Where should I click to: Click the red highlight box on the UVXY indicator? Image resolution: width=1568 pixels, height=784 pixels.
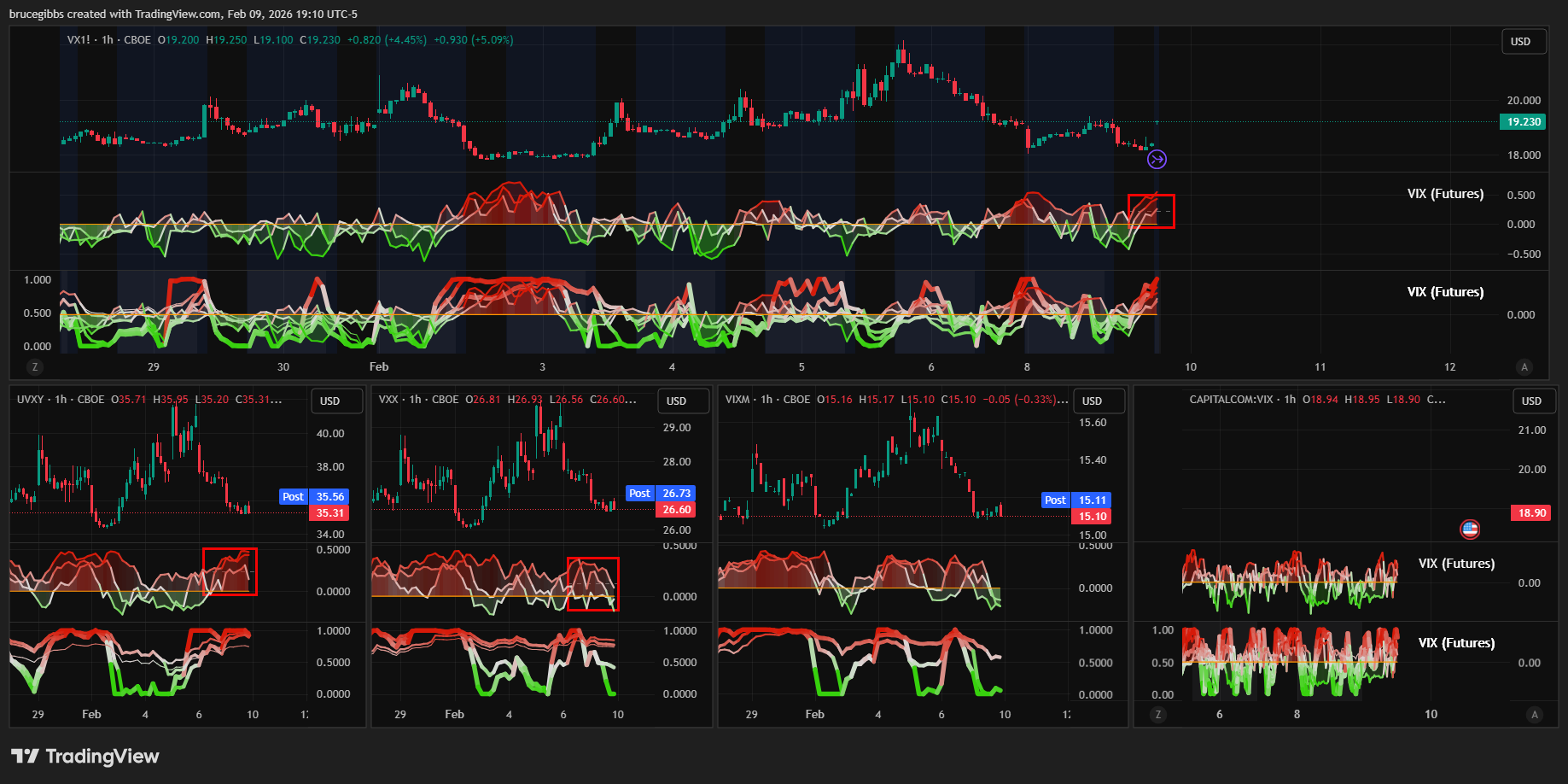tap(230, 571)
